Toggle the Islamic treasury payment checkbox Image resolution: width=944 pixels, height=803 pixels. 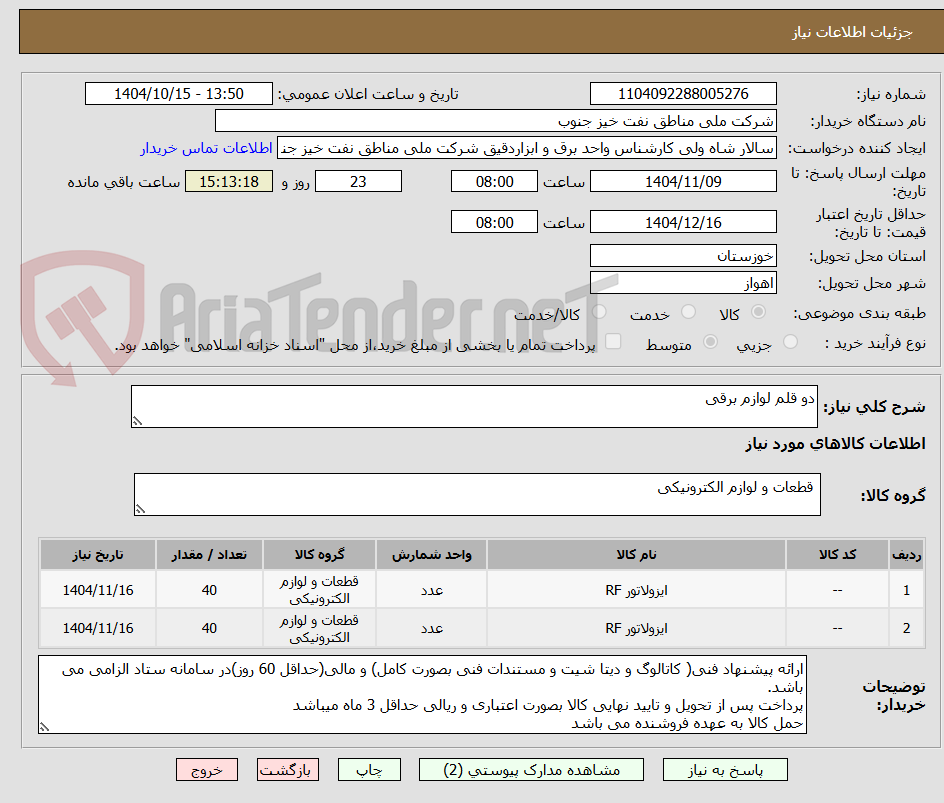(613, 341)
